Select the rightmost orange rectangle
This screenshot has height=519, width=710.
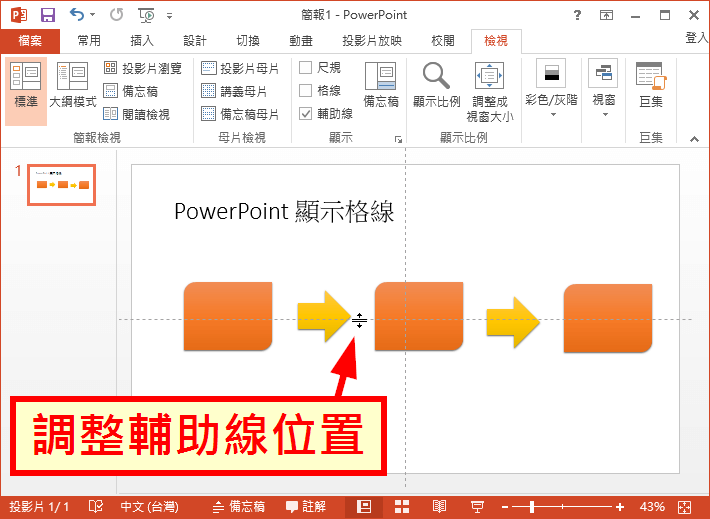pos(608,318)
